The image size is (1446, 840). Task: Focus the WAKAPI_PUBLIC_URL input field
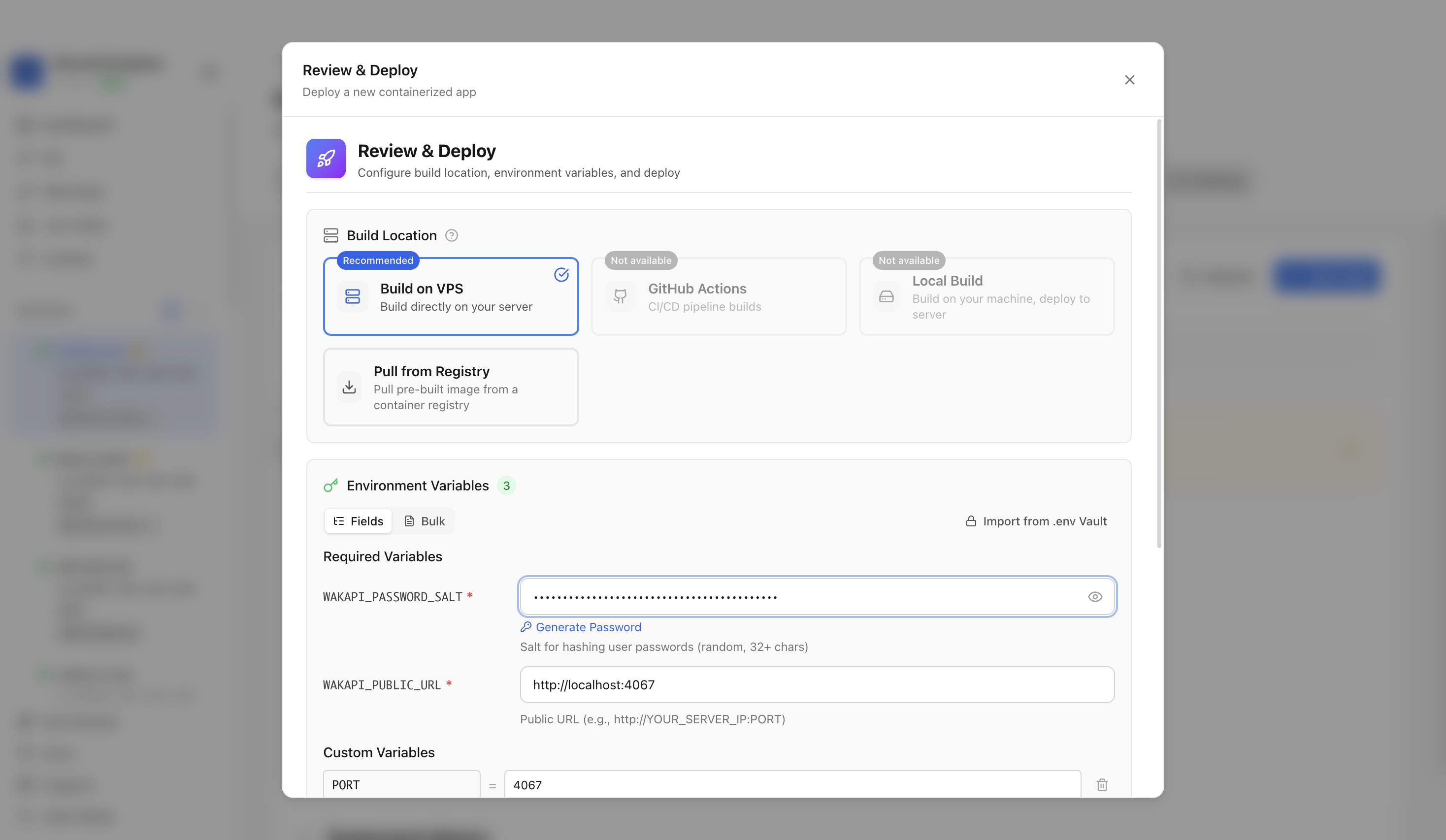817,685
